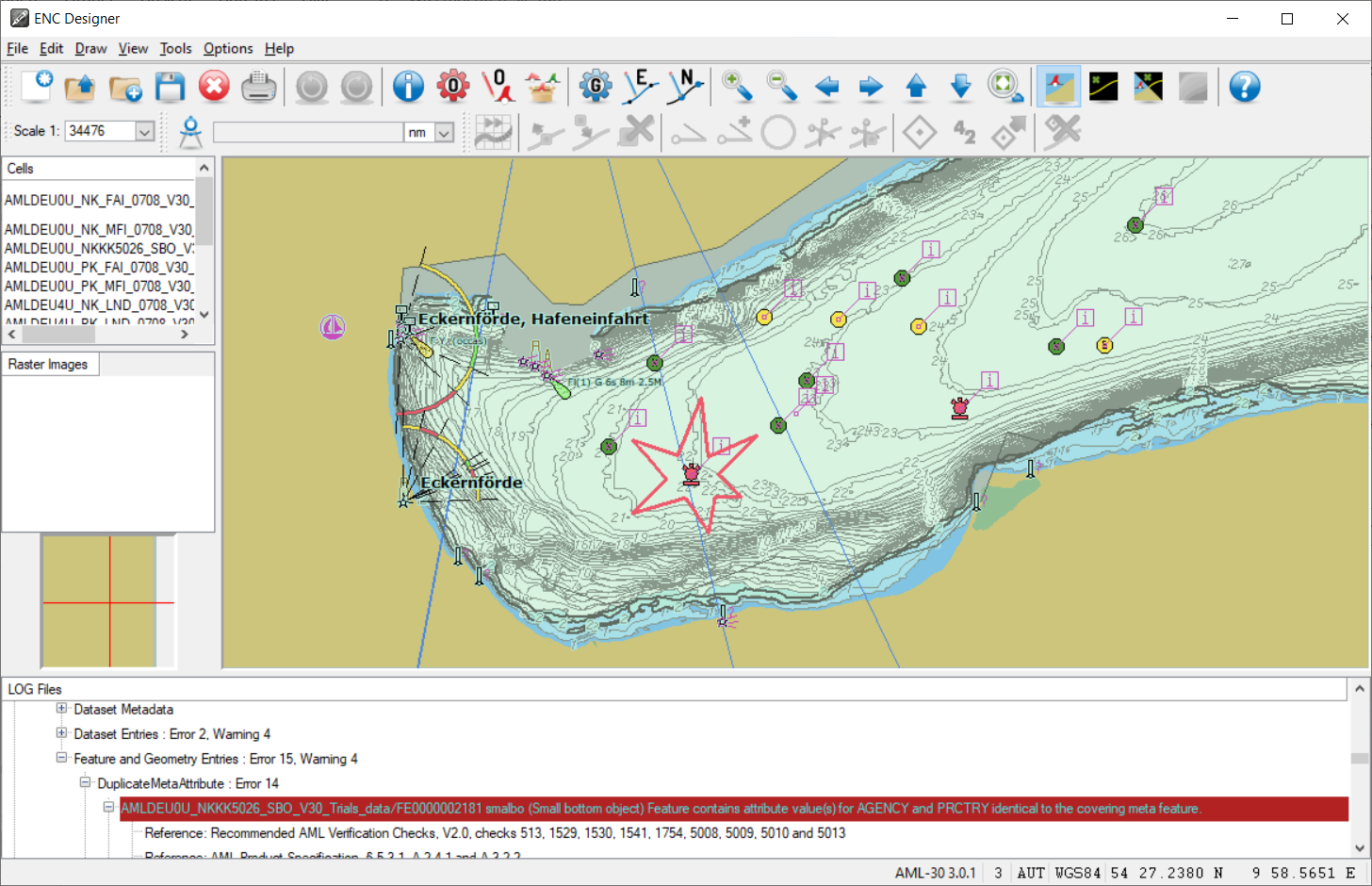Collapse the DuplicateMetaAttribute node
Screen dimensions: 1372x886
coord(85,783)
